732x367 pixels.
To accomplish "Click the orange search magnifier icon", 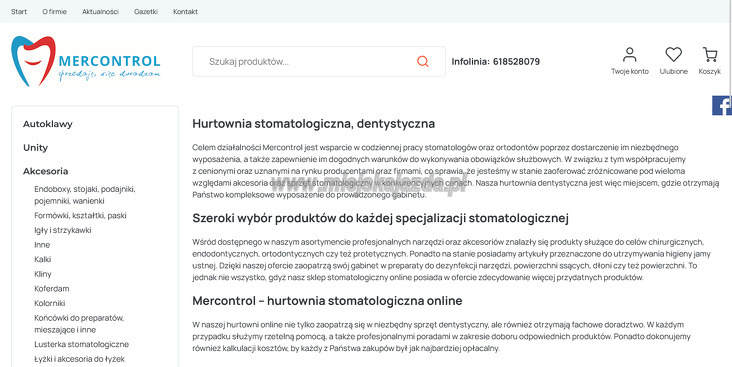I will click(x=422, y=61).
